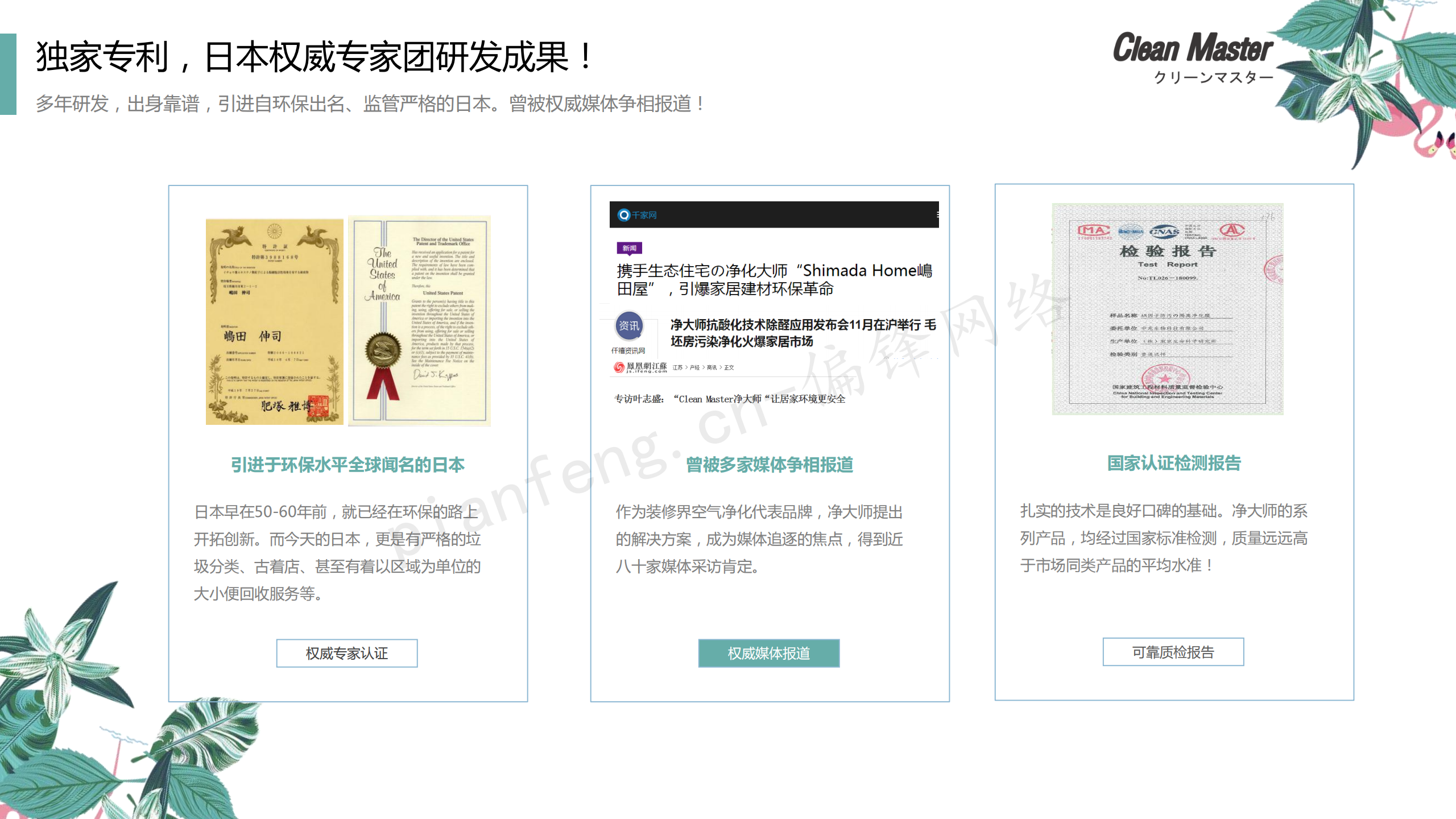
Task: Click the main title 独家专利 headline
Action: coord(315,57)
